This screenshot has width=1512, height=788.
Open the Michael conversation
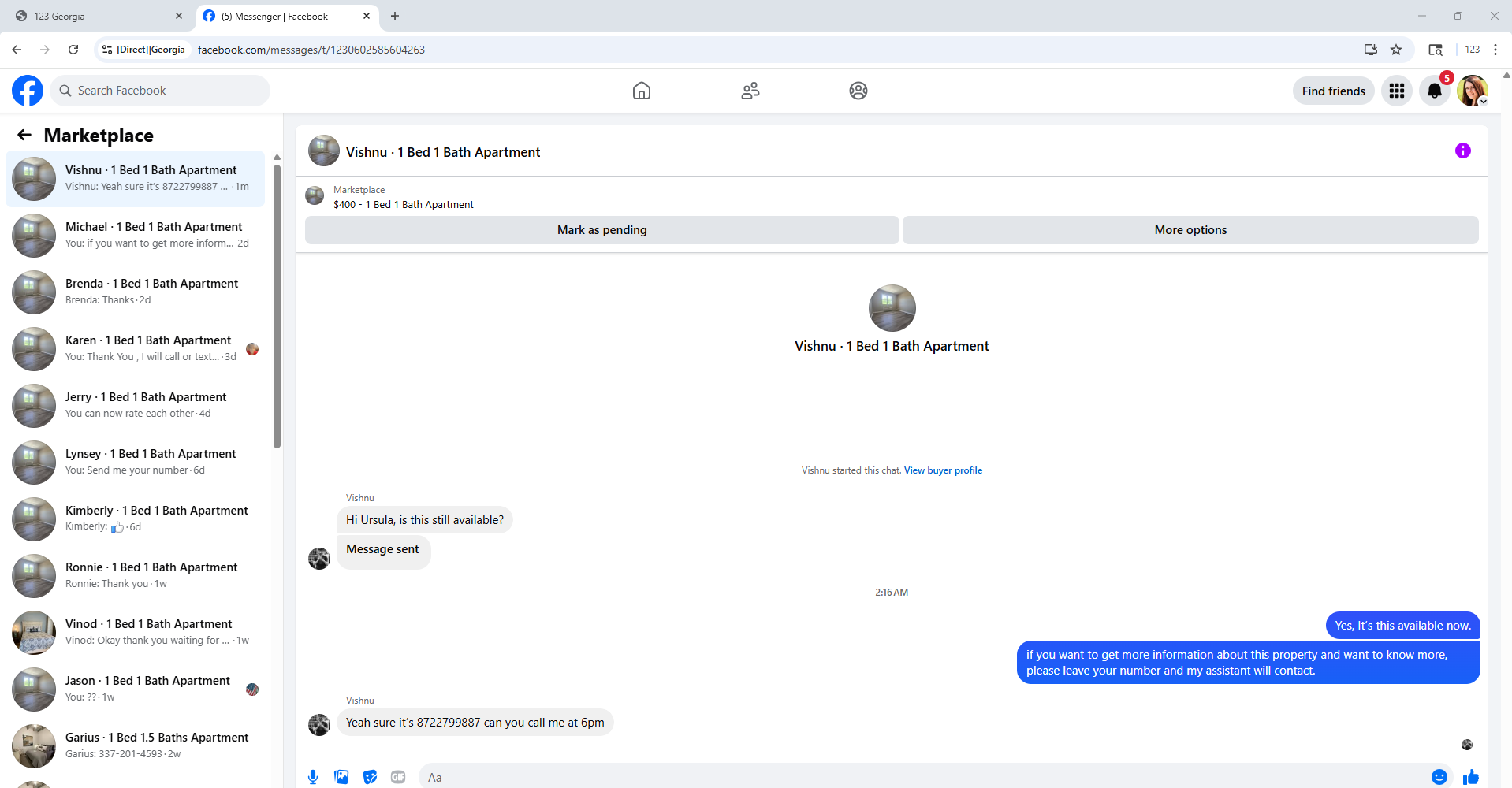(136, 236)
